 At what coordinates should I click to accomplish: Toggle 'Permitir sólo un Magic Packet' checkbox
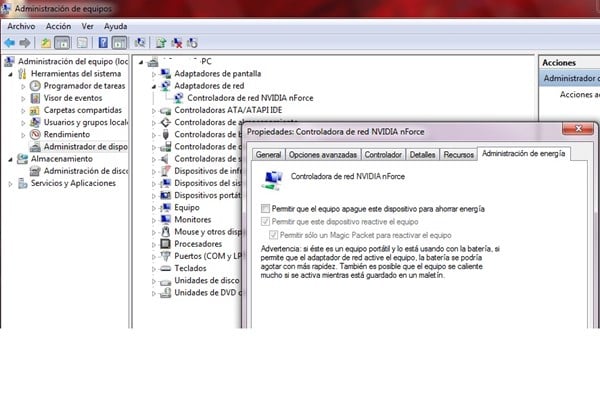coord(273,235)
